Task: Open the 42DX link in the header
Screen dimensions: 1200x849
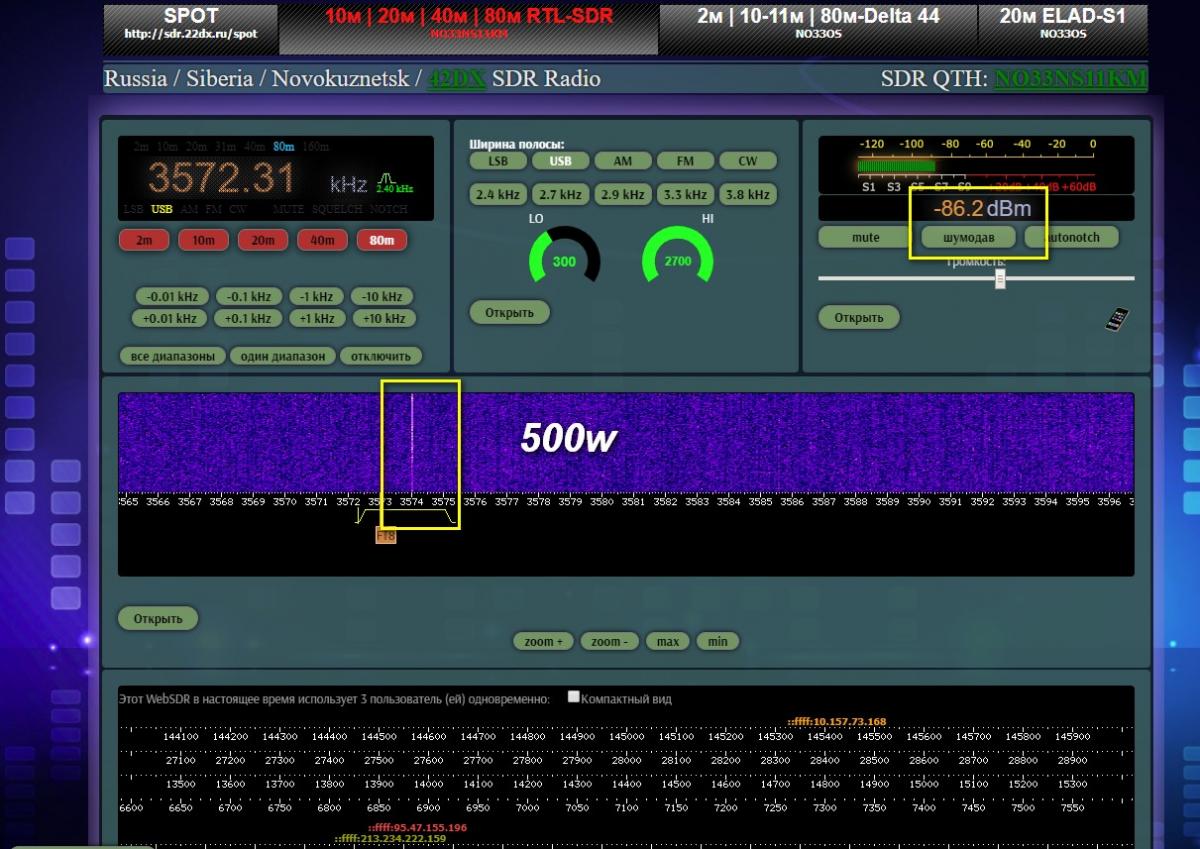Action: [x=456, y=79]
